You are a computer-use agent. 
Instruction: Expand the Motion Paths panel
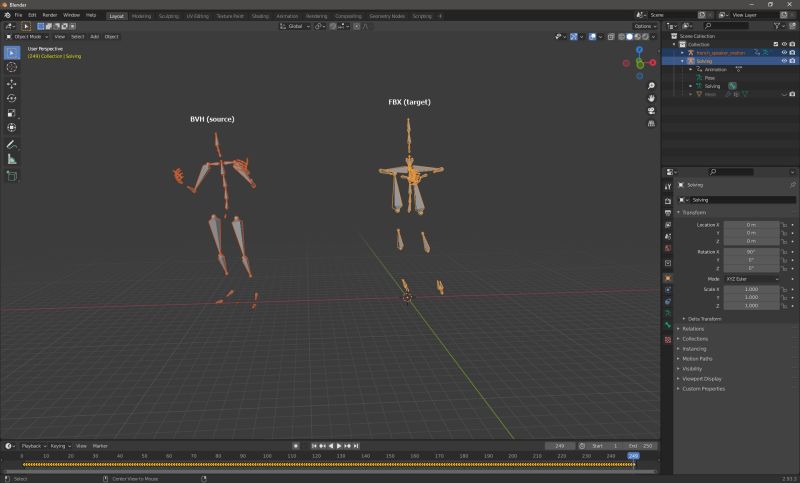[x=697, y=359]
